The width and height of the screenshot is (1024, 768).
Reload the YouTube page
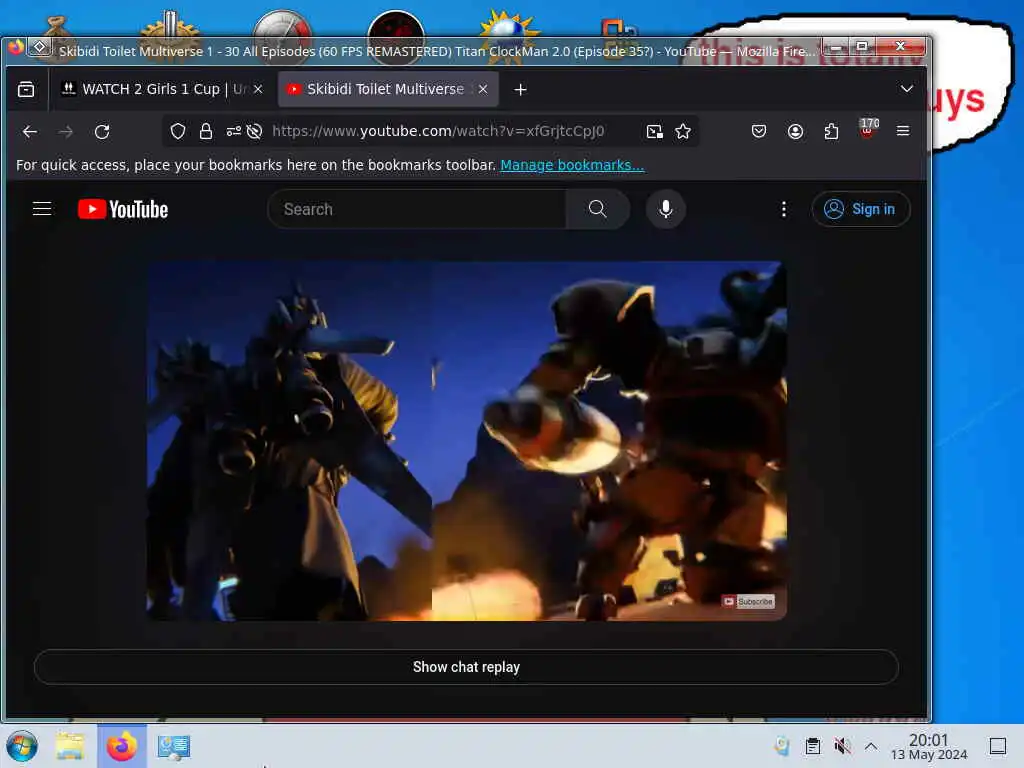(102, 131)
